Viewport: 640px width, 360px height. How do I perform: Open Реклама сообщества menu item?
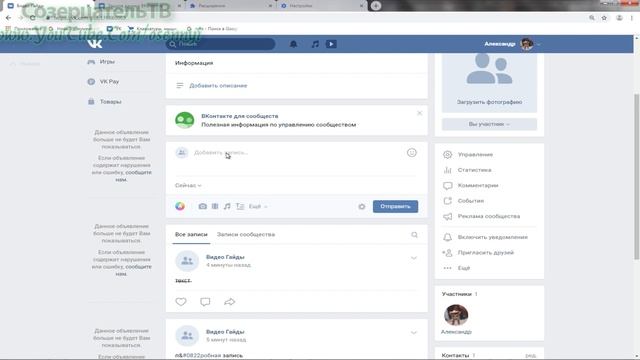pyautogui.click(x=489, y=216)
